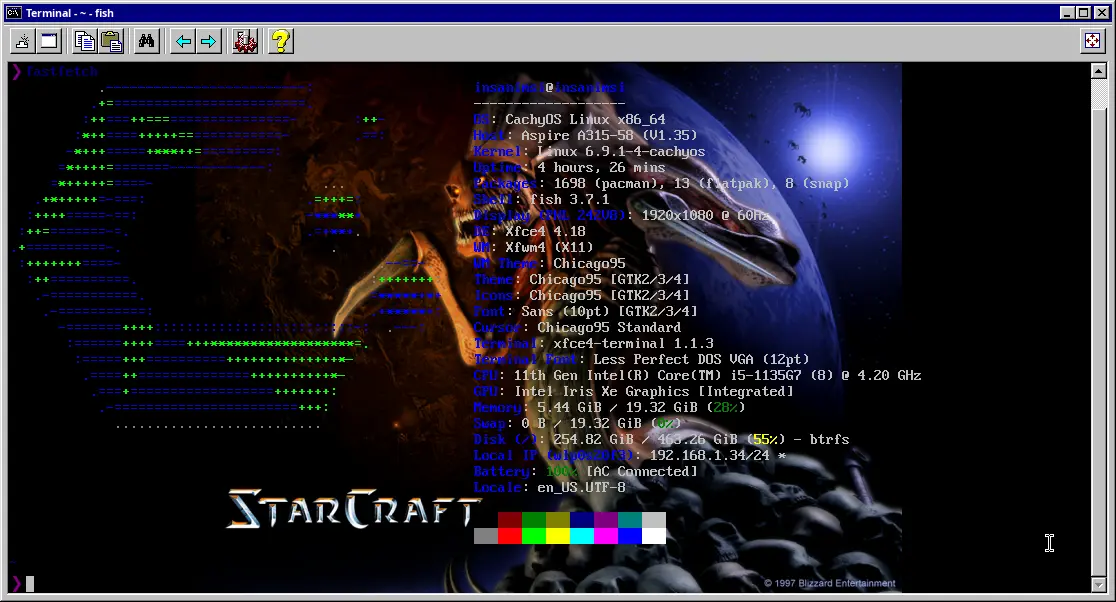
Task: Toggle fullscreen icon at toolbar right end
Action: (1093, 41)
